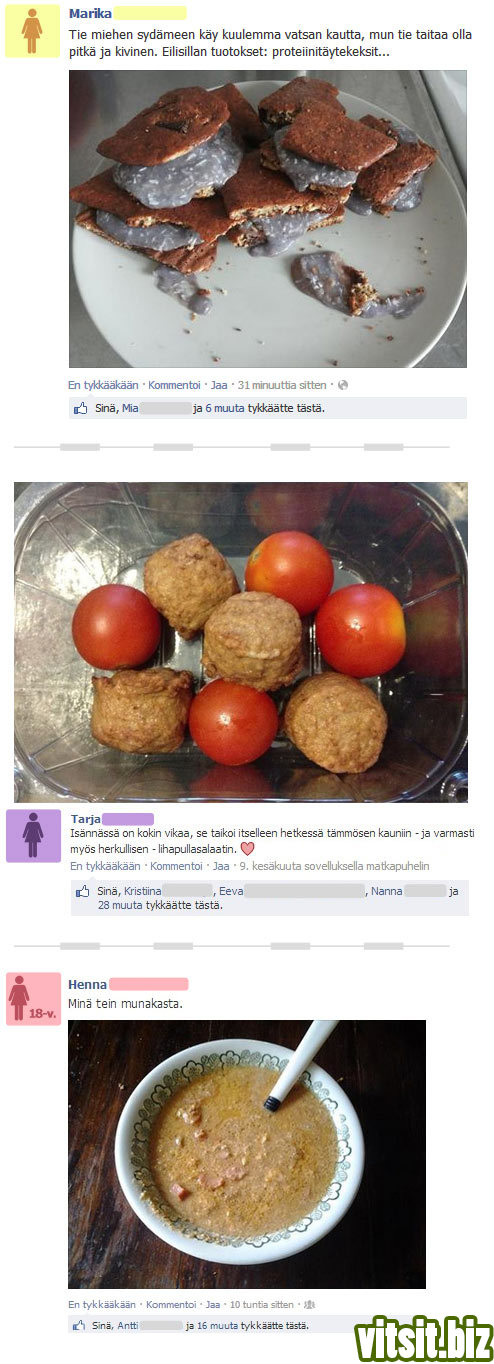The height and width of the screenshot is (1364, 494).
Task: Click the vitsit.biz watermark logo
Action: tap(424, 1337)
